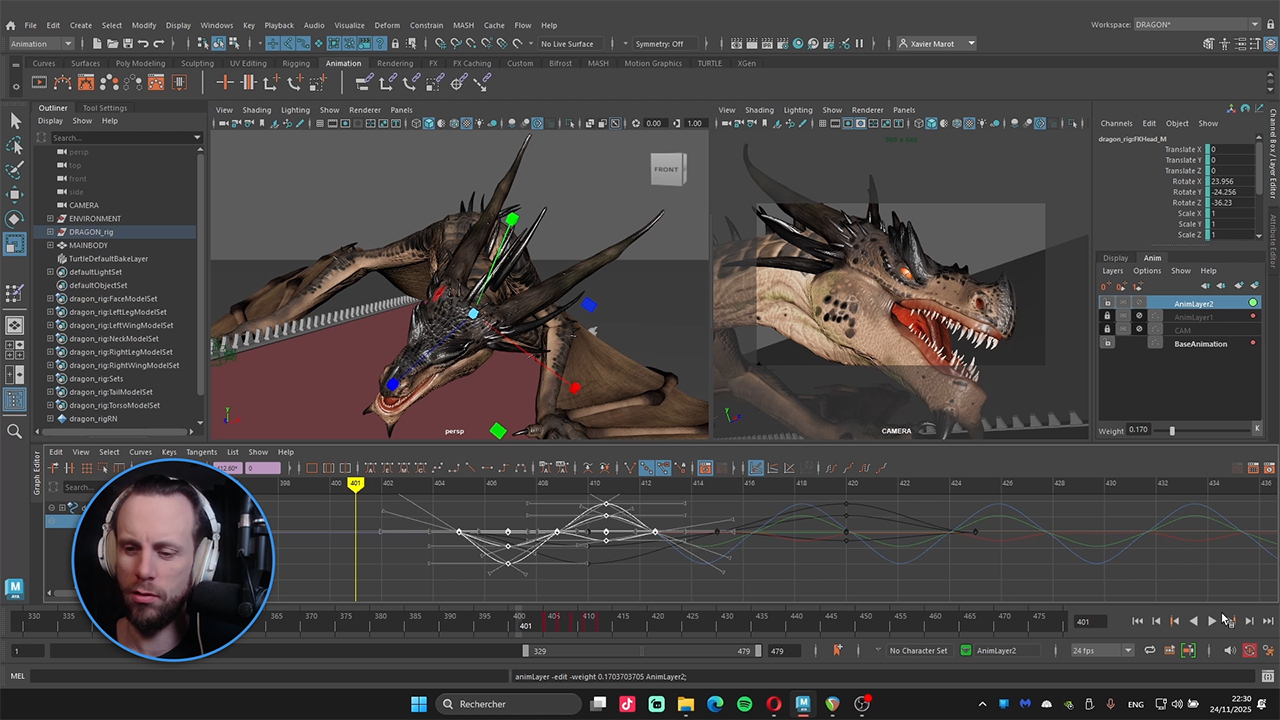Toggle the mute on AnimLayer1
This screenshot has height=720, width=1280.
pyautogui.click(x=1139, y=316)
